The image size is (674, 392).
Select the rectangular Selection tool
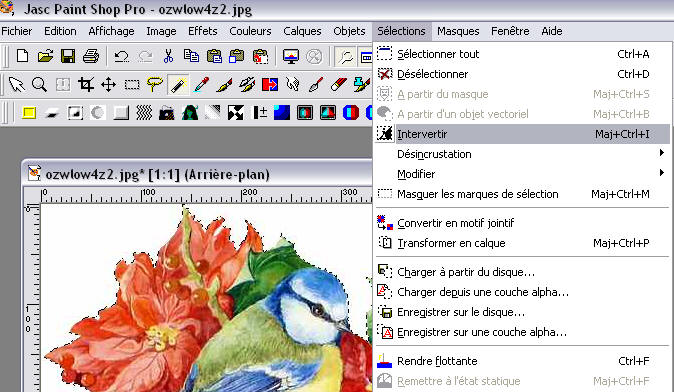[x=132, y=85]
